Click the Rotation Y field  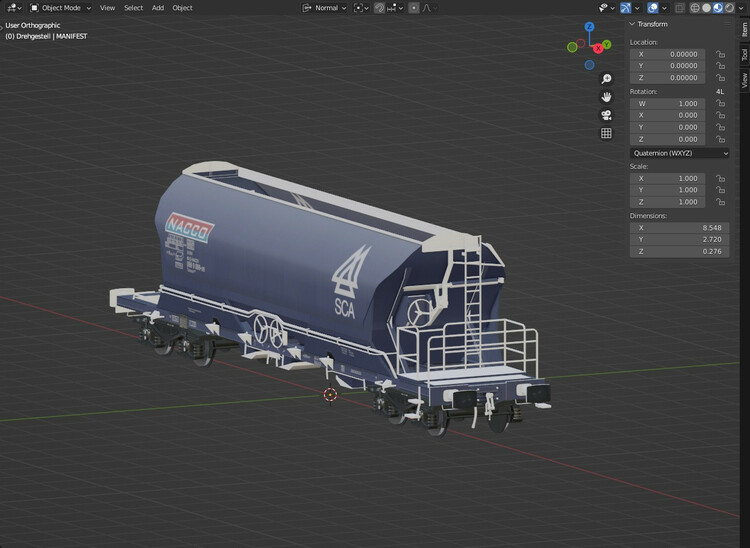(667, 127)
